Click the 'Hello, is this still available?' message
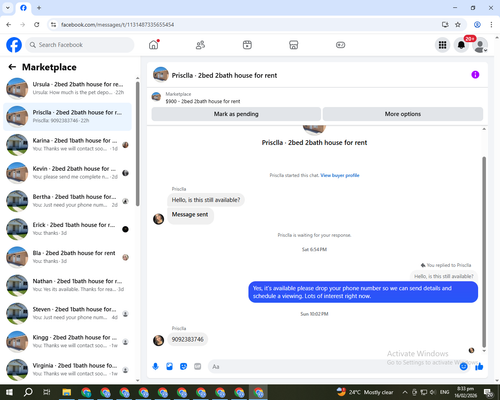The width and height of the screenshot is (500, 400). pyautogui.click(x=206, y=200)
